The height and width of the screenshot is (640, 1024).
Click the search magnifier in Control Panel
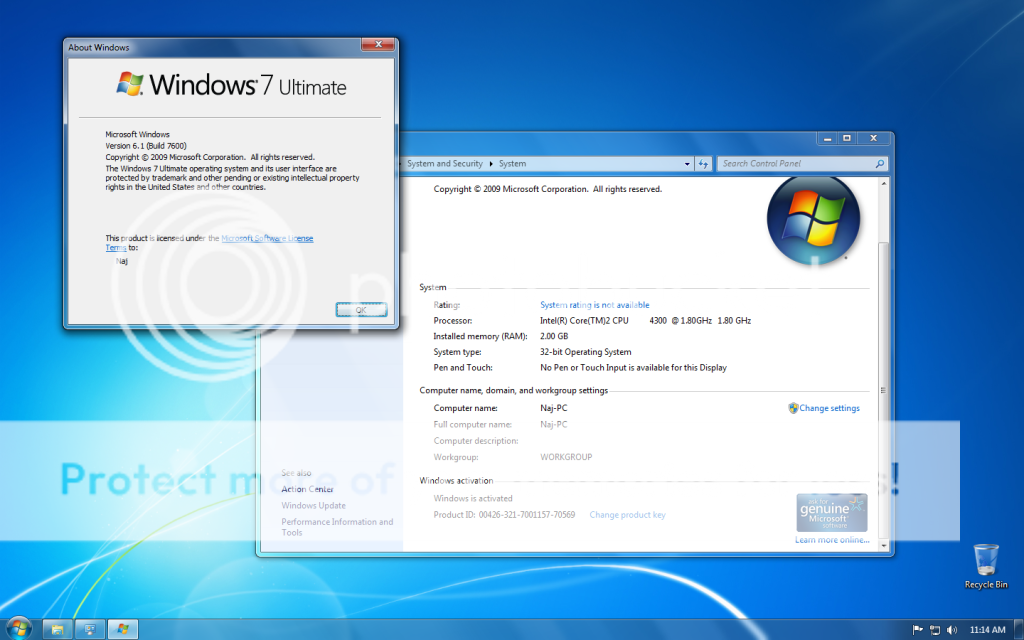click(879, 164)
